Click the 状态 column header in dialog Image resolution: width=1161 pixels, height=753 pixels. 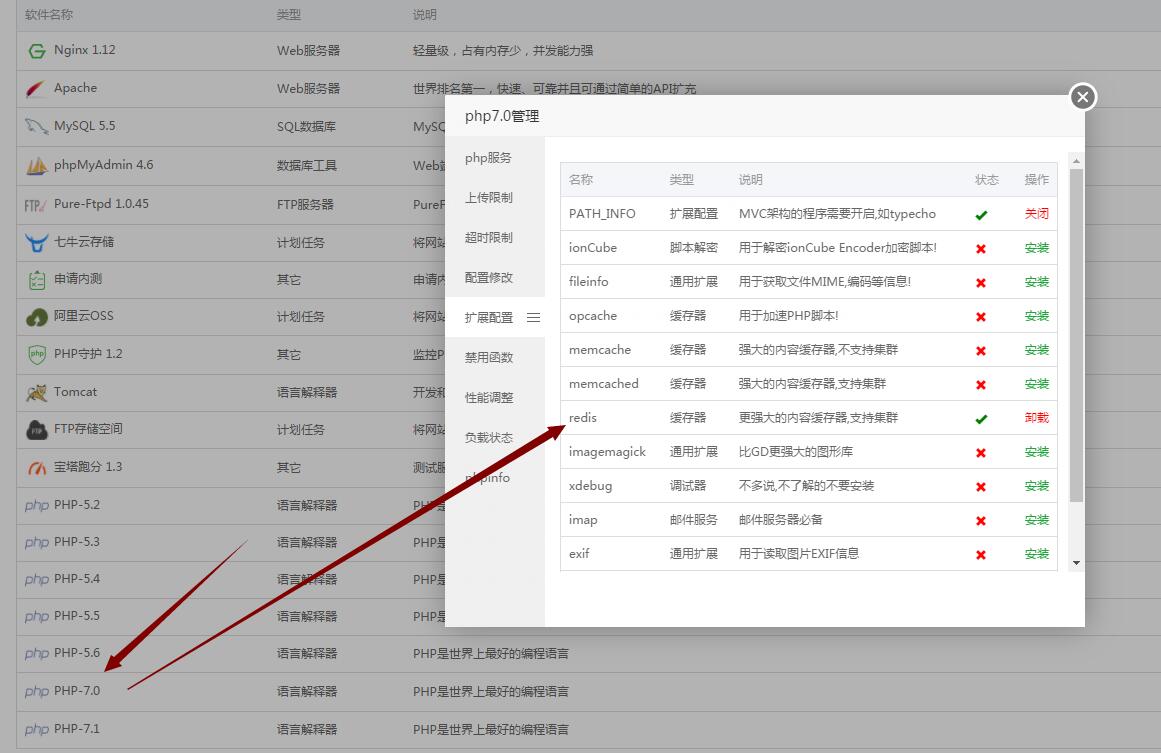(986, 180)
